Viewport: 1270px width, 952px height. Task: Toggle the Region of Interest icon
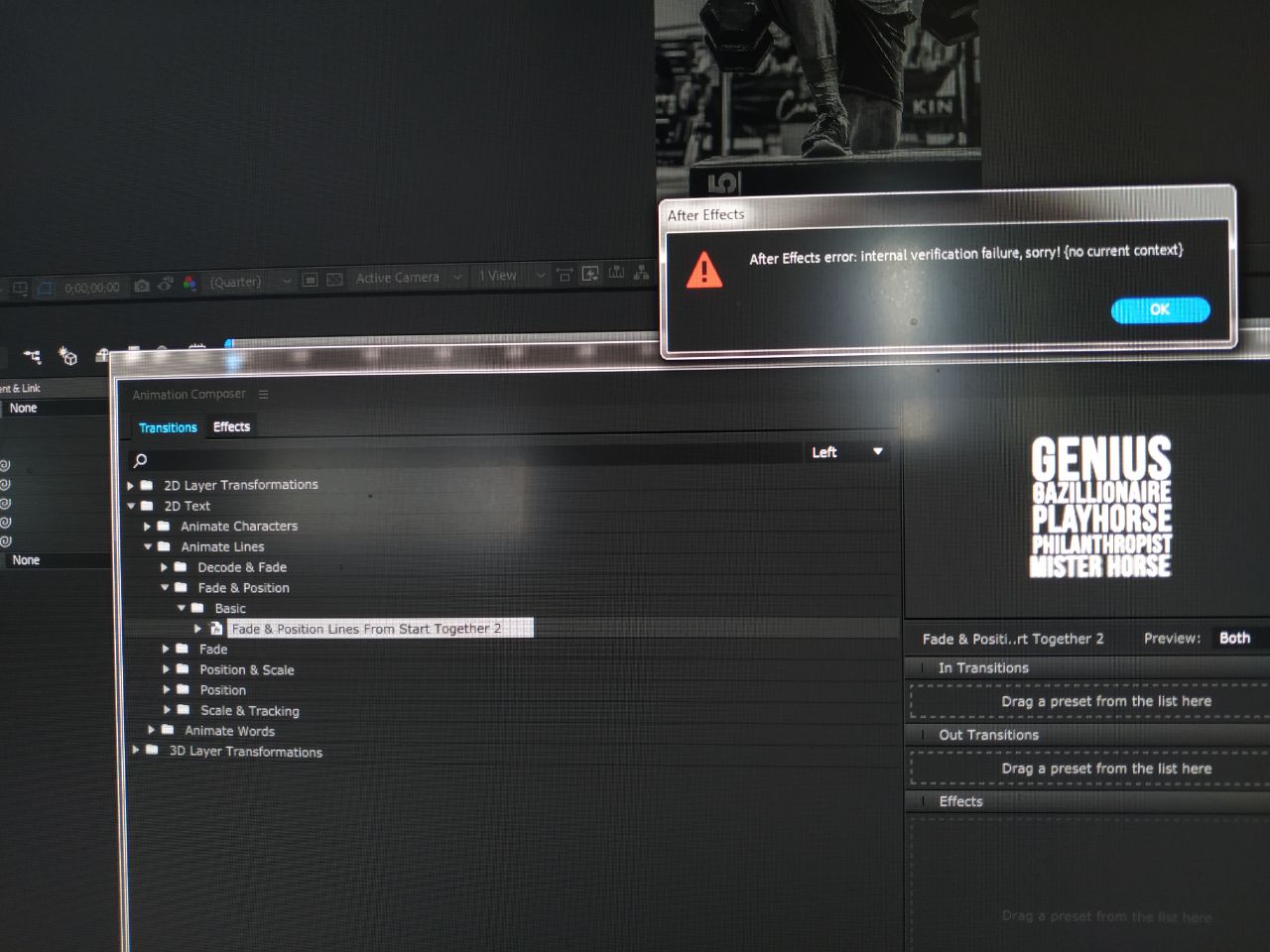coord(310,281)
